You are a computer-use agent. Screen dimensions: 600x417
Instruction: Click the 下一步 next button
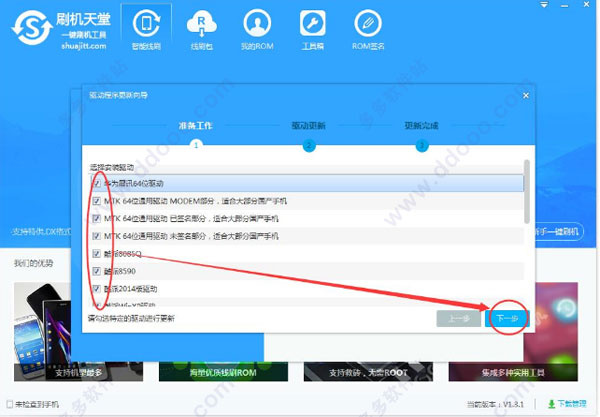(507, 318)
